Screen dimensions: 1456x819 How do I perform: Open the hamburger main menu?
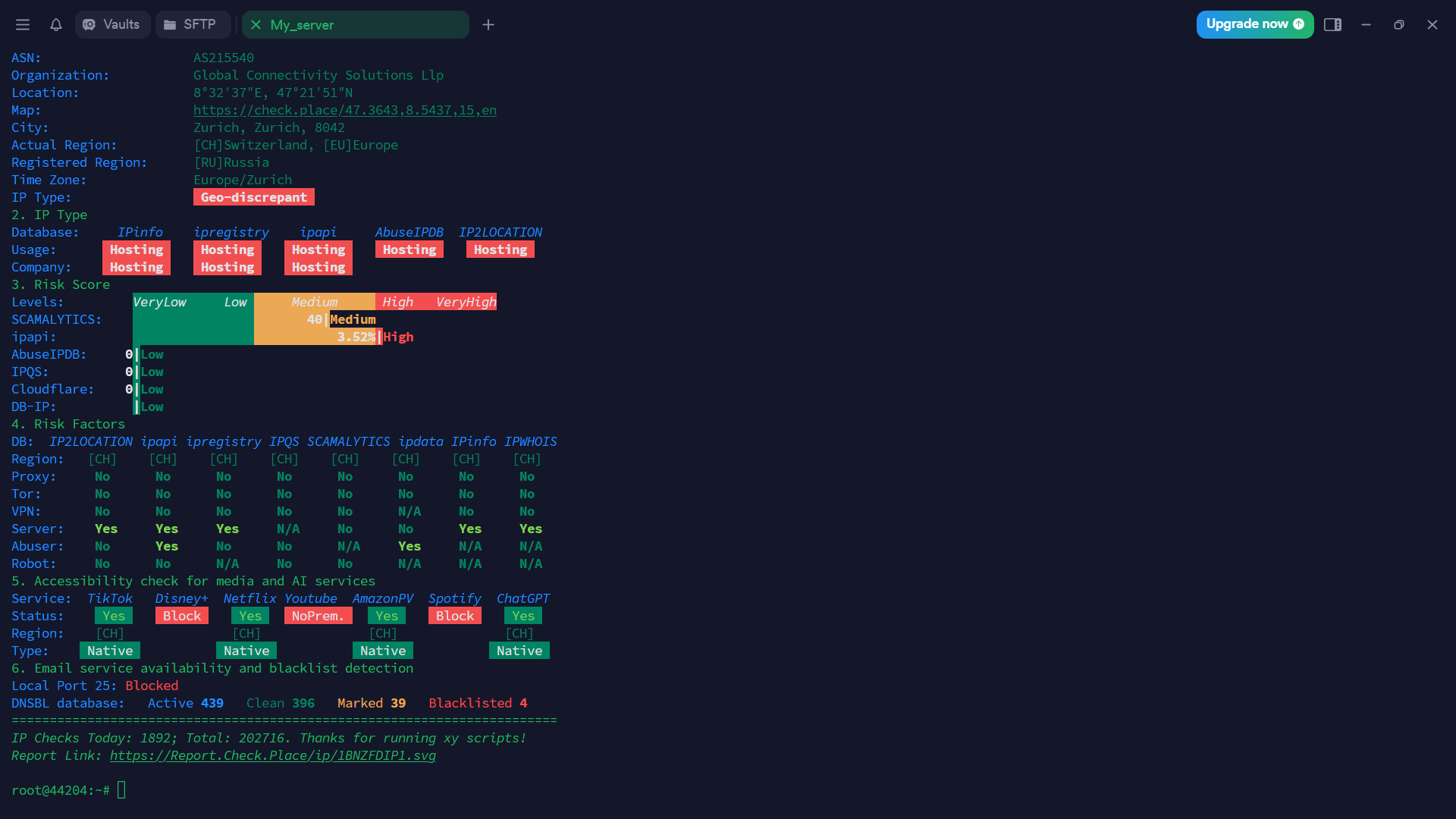coord(23,25)
